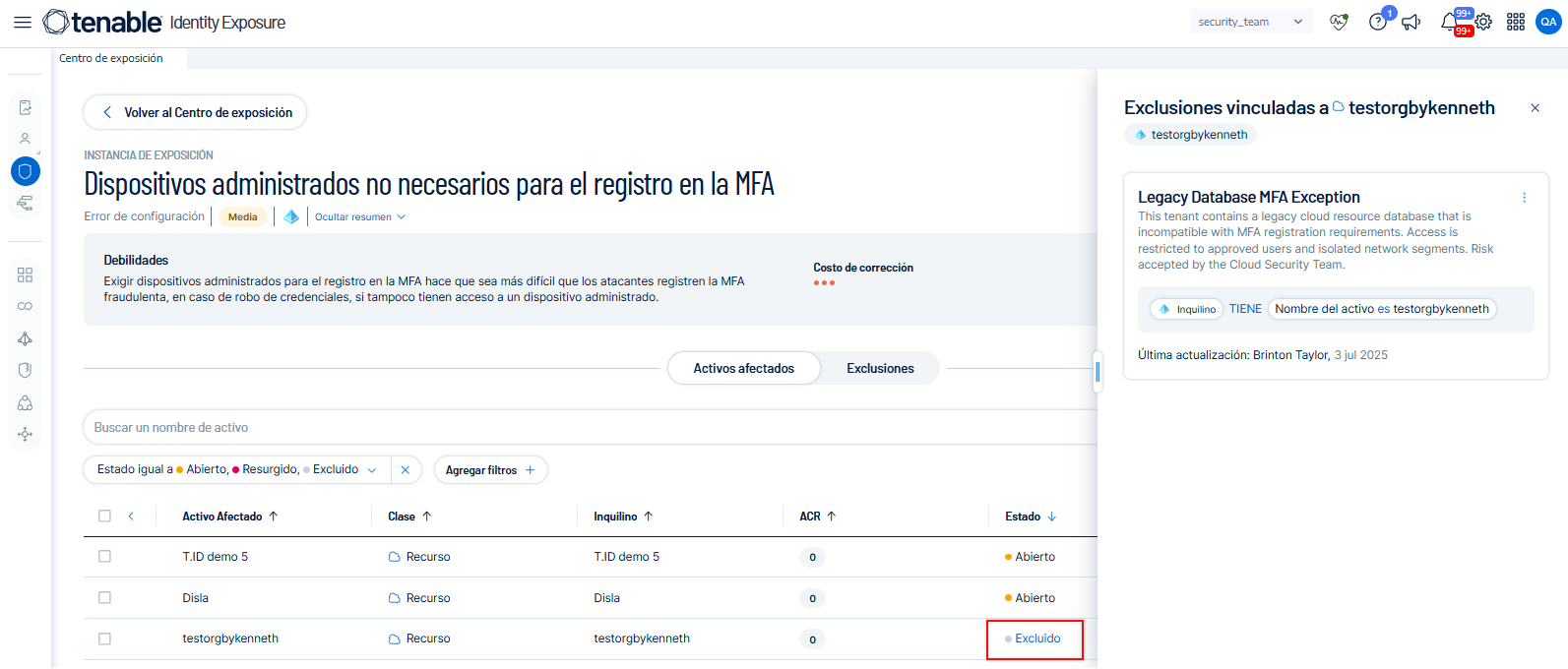1568x669 pixels.
Task: Open the notifications bell
Action: pyautogui.click(x=1449, y=22)
